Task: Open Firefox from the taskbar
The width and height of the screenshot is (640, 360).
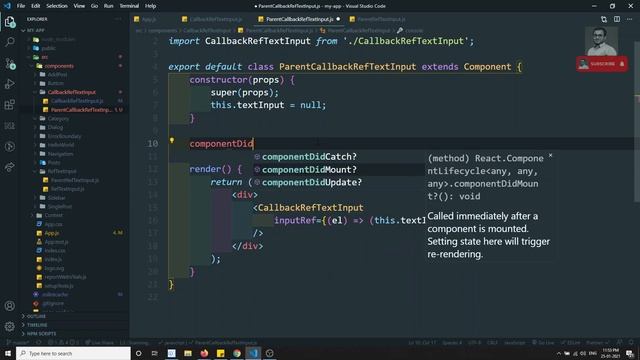Action: 204,353
